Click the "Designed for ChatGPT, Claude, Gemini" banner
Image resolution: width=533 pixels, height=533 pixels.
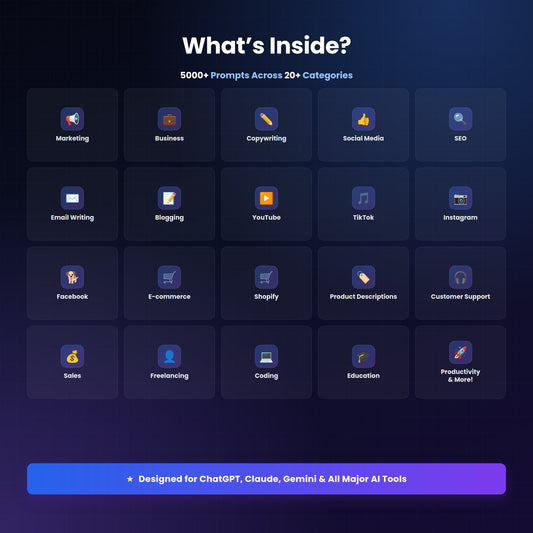(x=266, y=479)
